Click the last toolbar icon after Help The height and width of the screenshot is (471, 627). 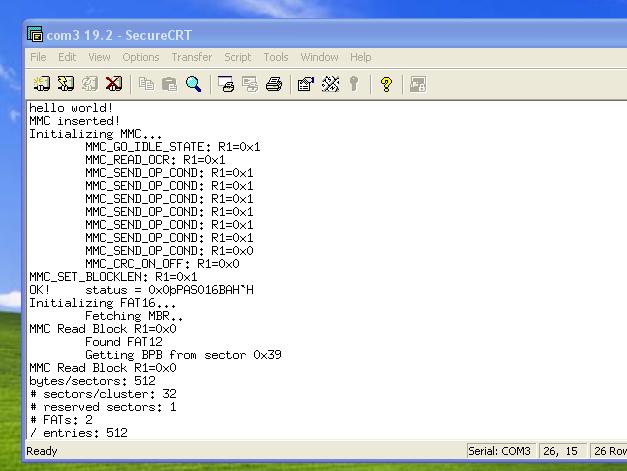(x=418, y=84)
